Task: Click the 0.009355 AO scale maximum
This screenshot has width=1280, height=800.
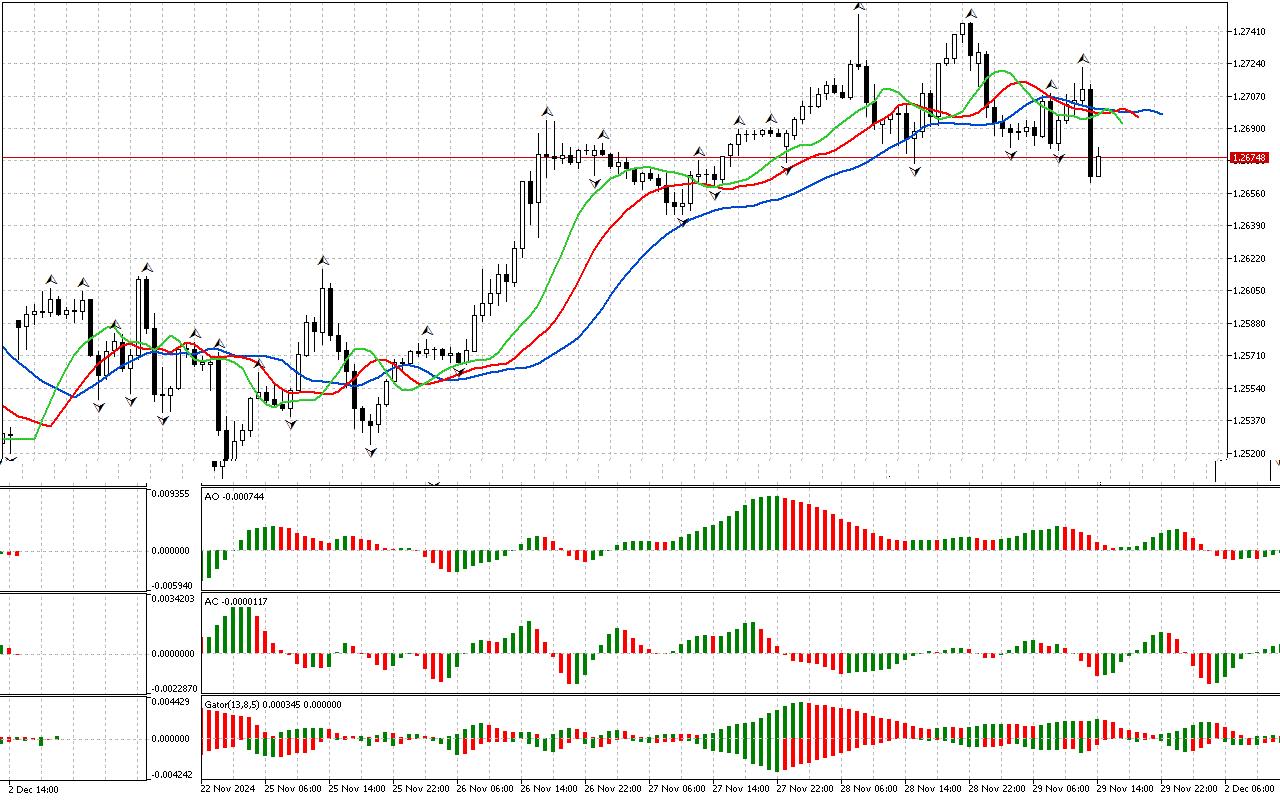Action: [170, 493]
